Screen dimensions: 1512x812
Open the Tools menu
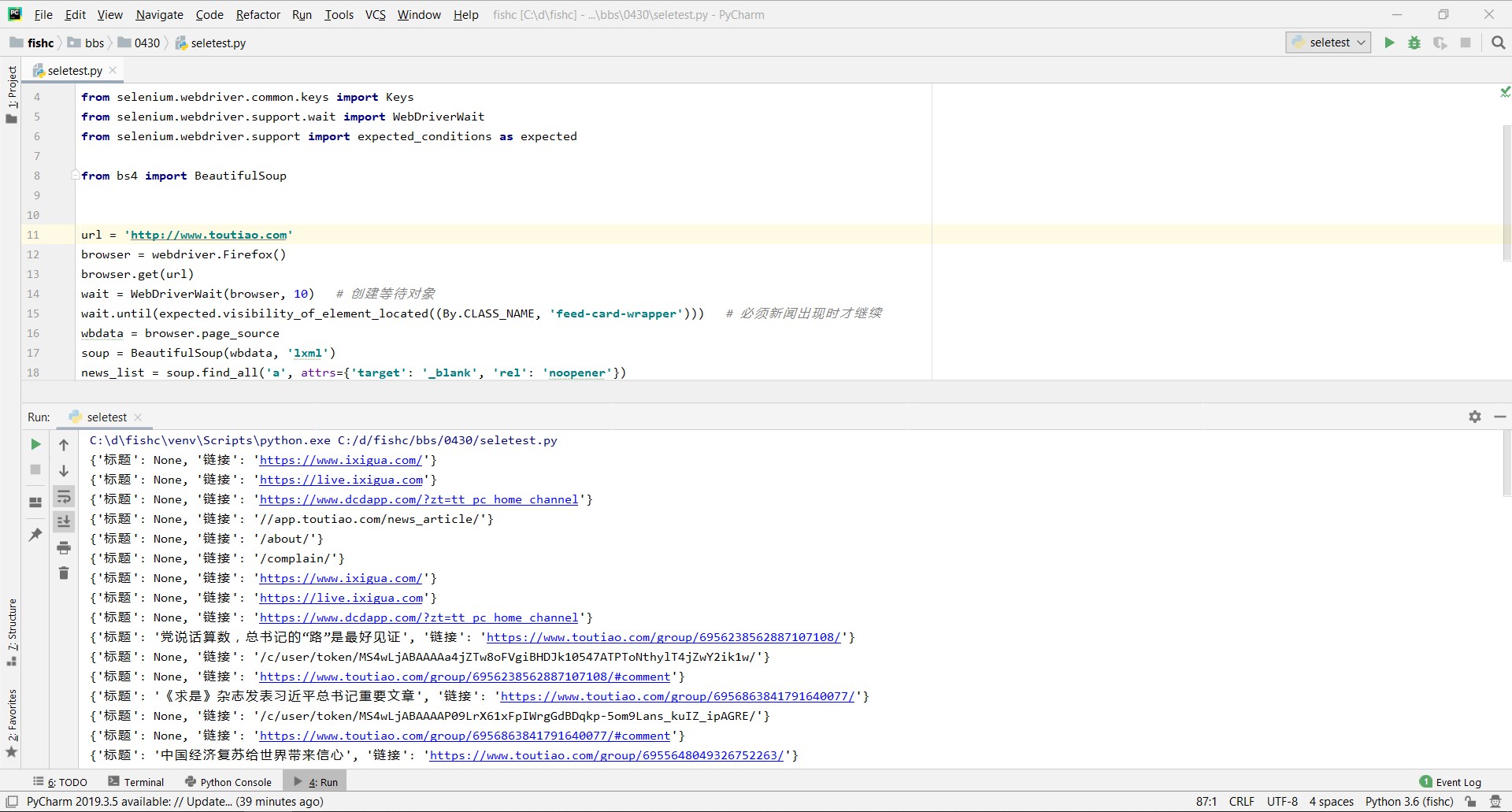point(339,14)
